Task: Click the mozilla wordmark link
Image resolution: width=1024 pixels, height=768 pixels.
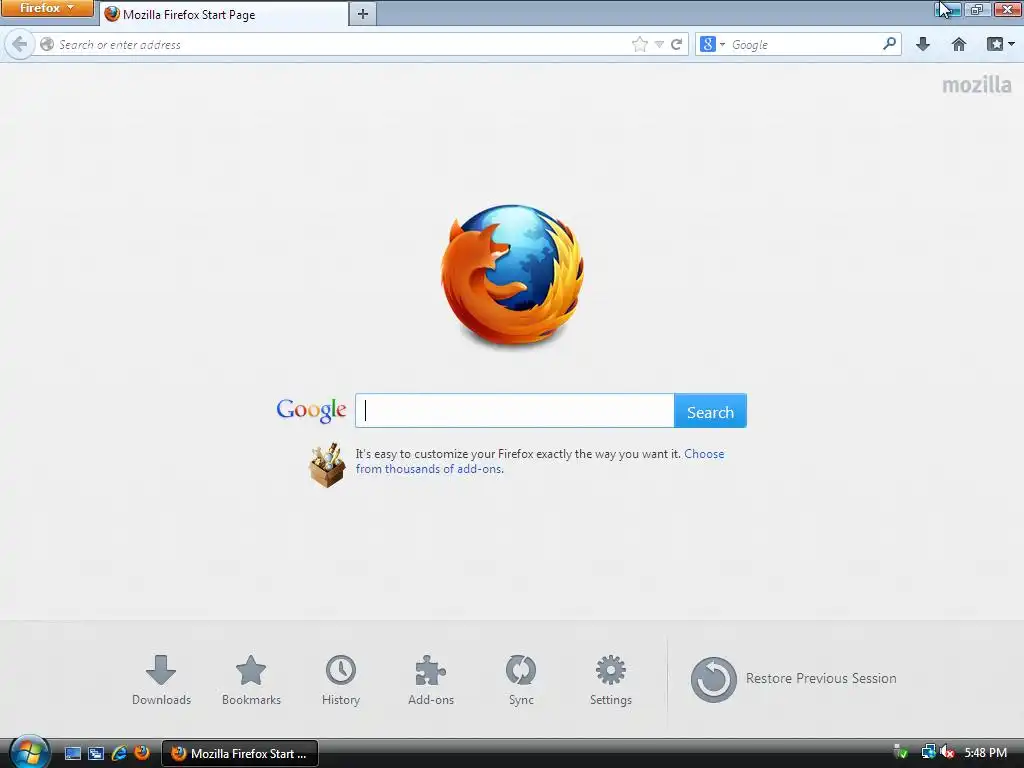Action: tap(976, 85)
